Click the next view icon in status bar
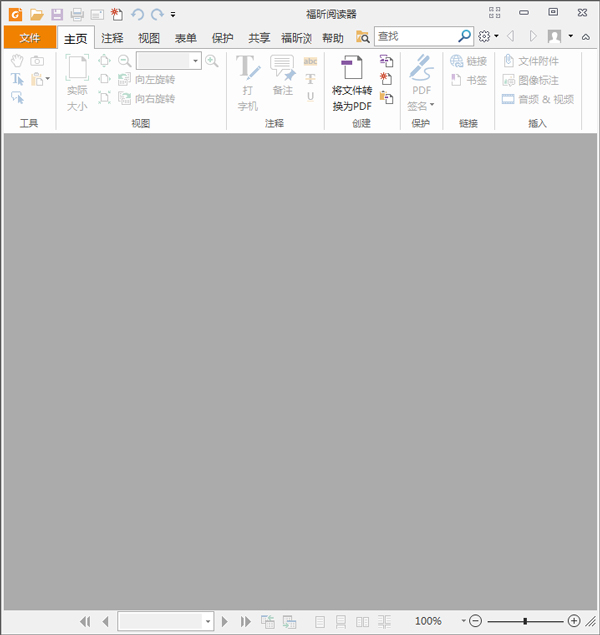The height and width of the screenshot is (635, 600). point(289,622)
